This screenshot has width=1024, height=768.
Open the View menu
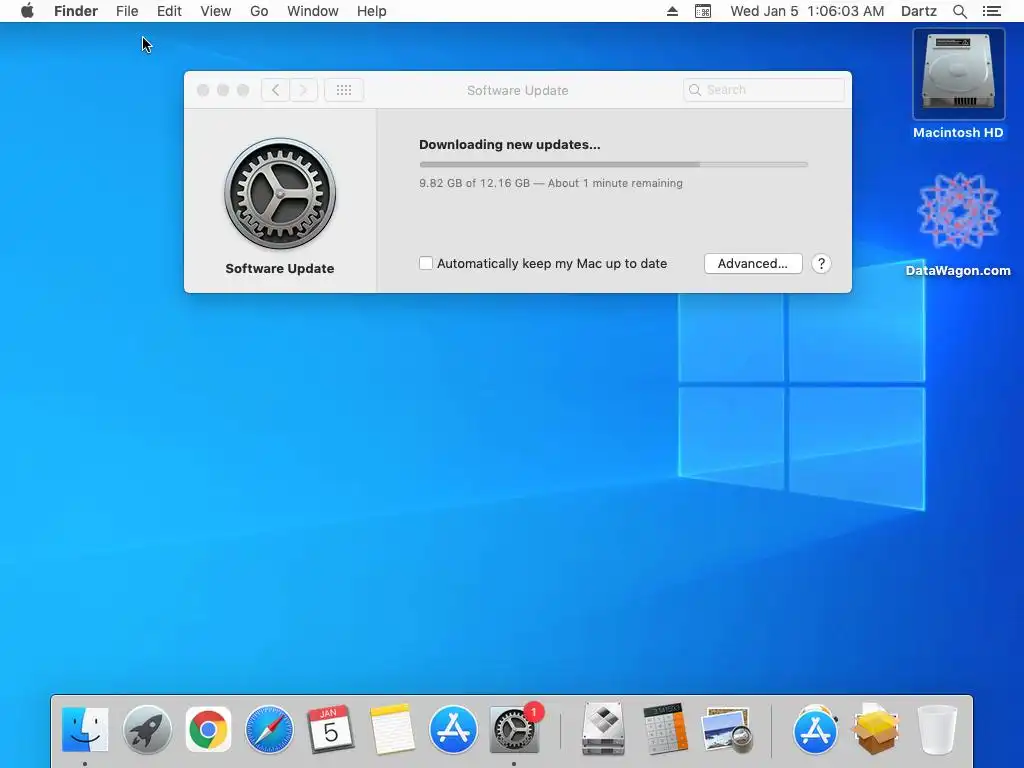[x=216, y=11]
